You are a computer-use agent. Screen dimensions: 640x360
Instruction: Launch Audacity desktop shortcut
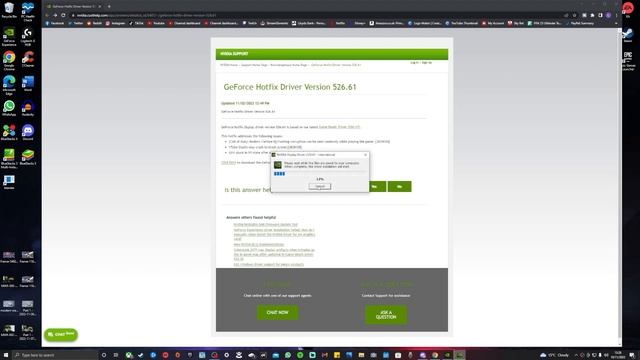click(x=28, y=108)
